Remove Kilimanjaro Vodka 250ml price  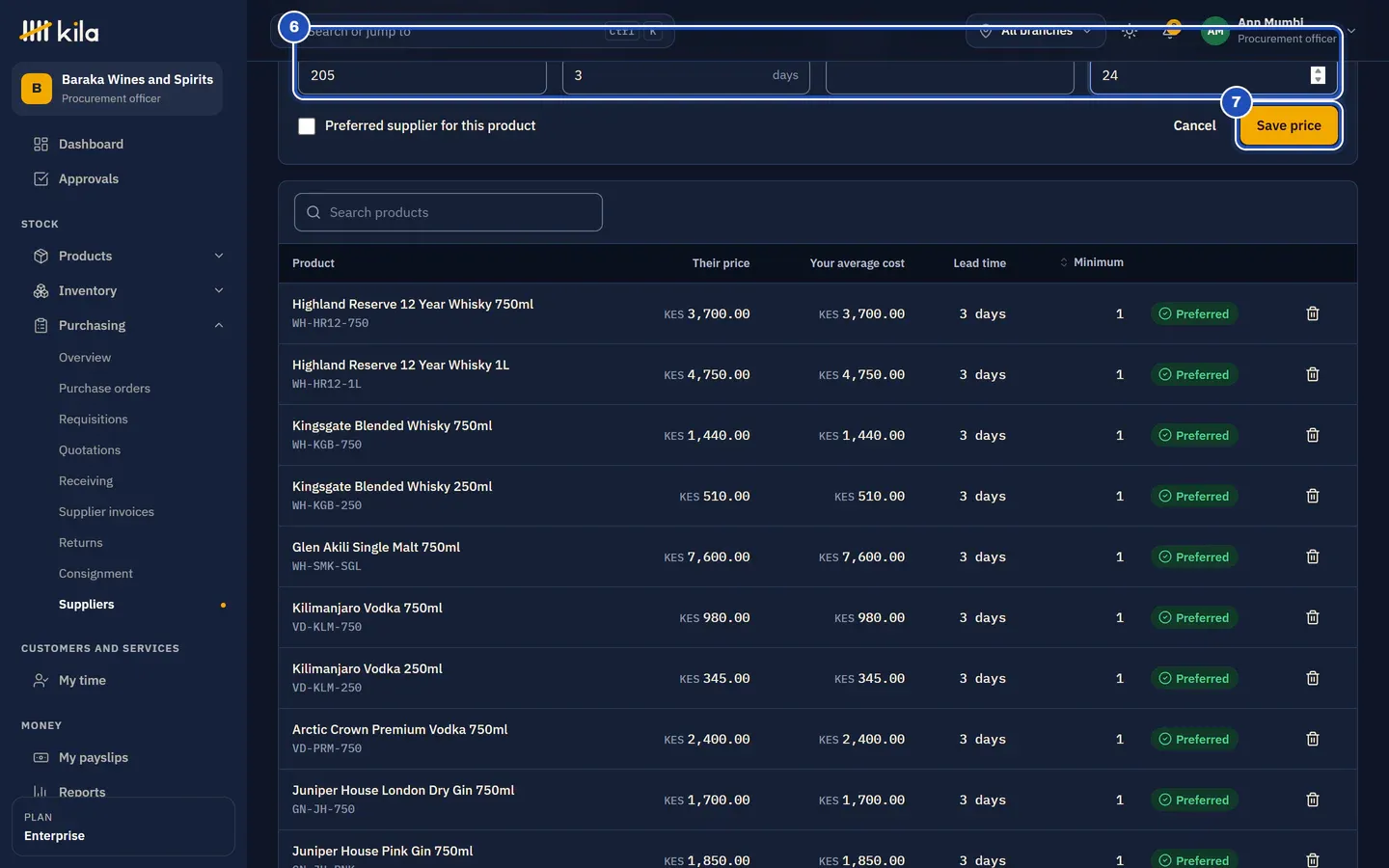tap(1312, 678)
